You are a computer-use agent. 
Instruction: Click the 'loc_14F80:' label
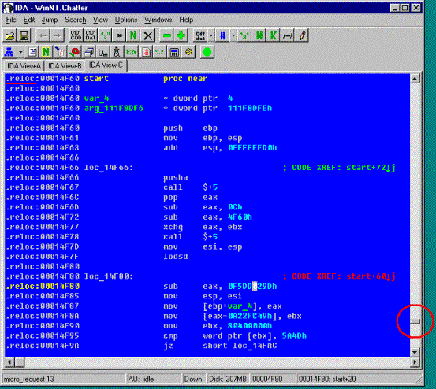point(108,276)
